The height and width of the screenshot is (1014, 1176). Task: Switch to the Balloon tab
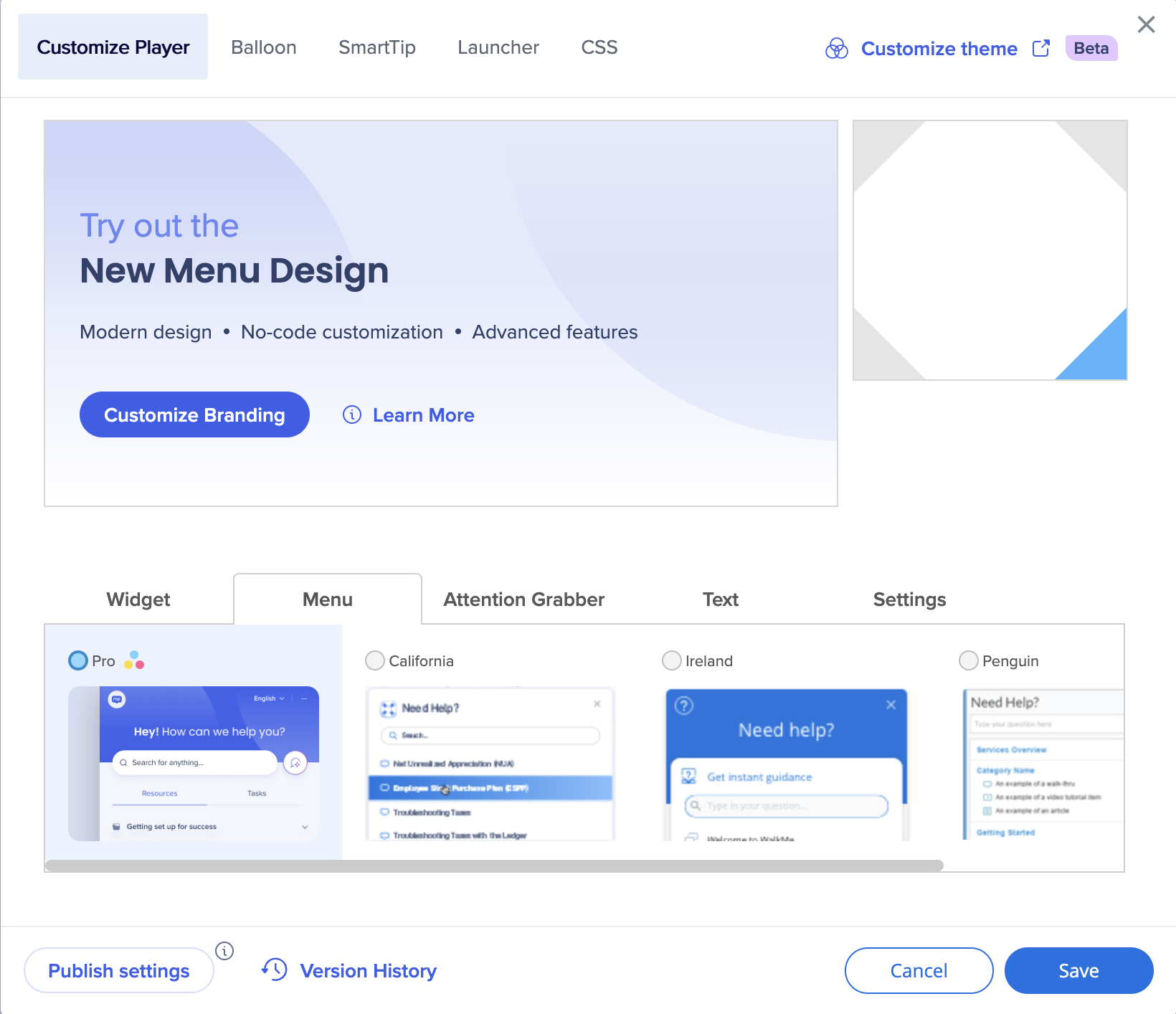[x=263, y=47]
